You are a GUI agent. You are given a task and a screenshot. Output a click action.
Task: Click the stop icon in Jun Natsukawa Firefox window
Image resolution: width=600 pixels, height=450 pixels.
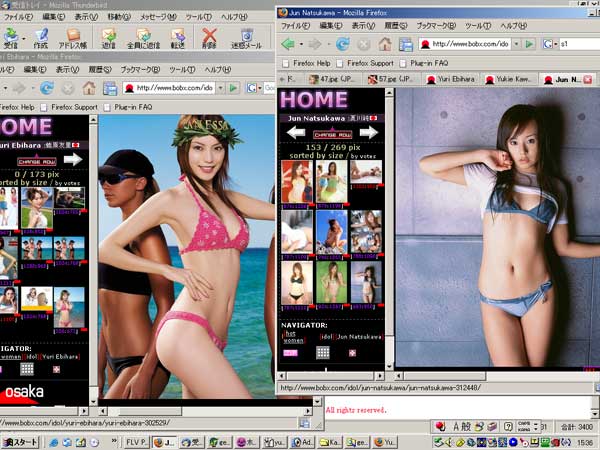pyautogui.click(x=364, y=44)
